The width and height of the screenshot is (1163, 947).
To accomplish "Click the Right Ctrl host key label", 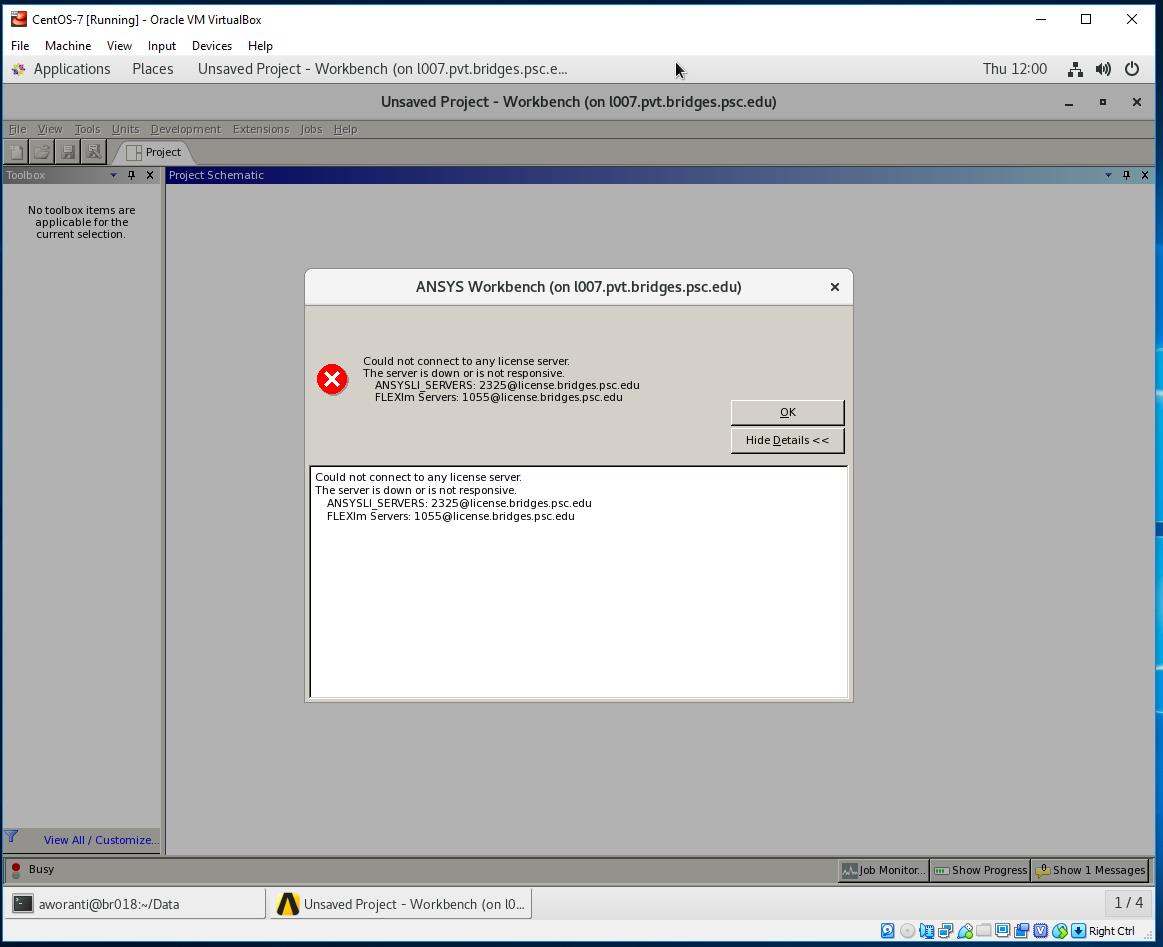I will pos(1111,931).
